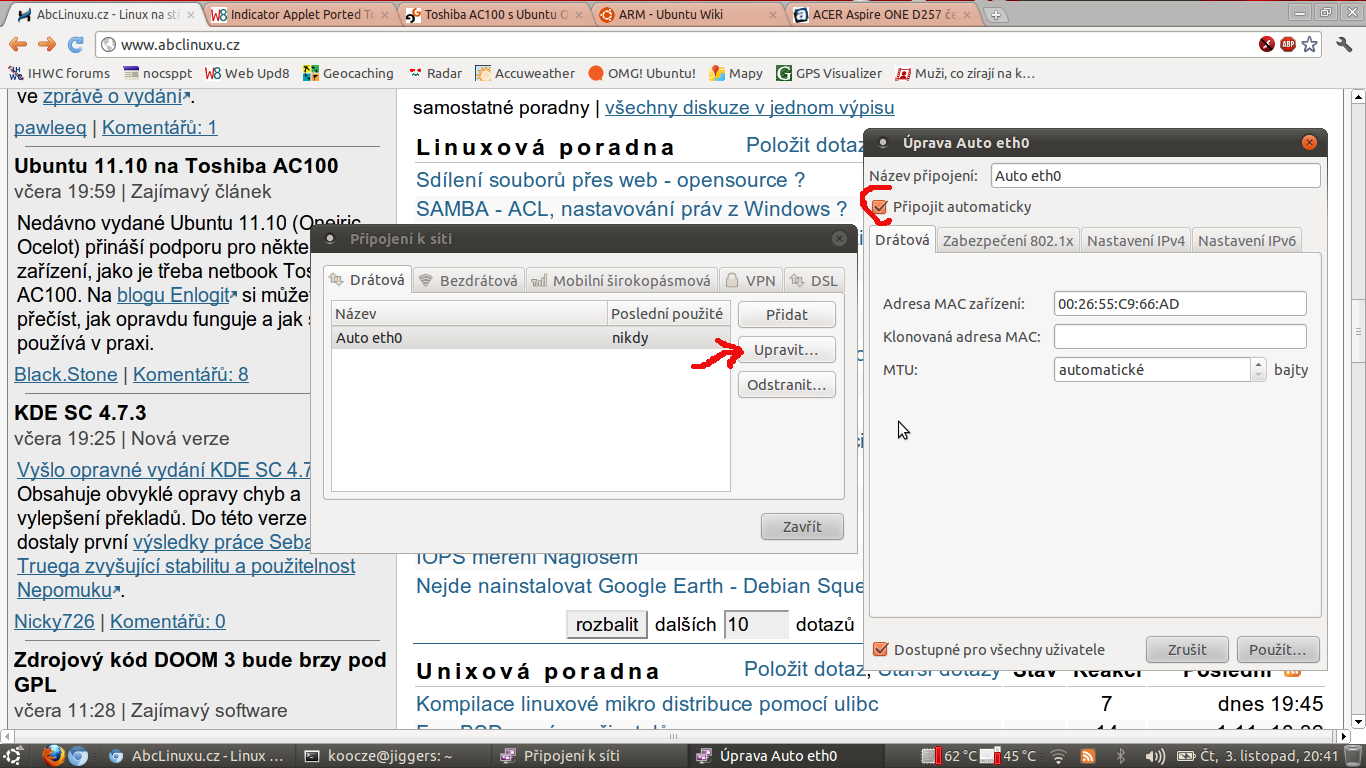The height and width of the screenshot is (768, 1366).
Task: Switch to the Nastavení IPv4 tab
Action: click(x=1136, y=240)
